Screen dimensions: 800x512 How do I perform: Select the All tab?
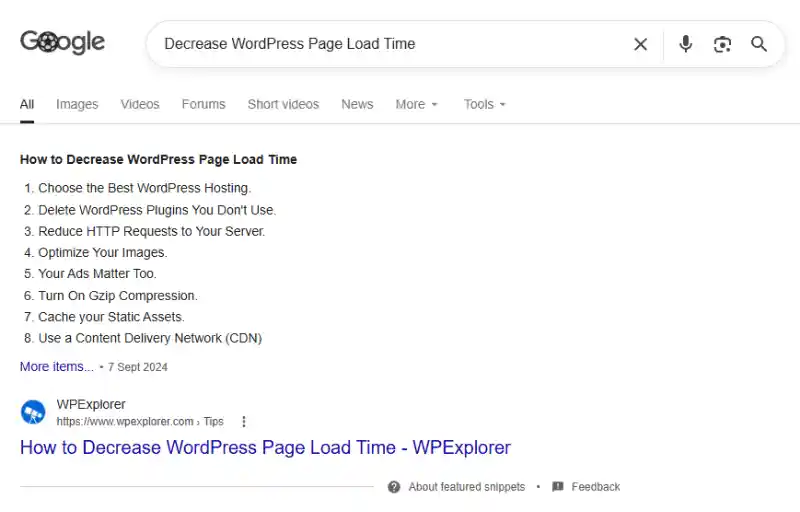pos(27,105)
